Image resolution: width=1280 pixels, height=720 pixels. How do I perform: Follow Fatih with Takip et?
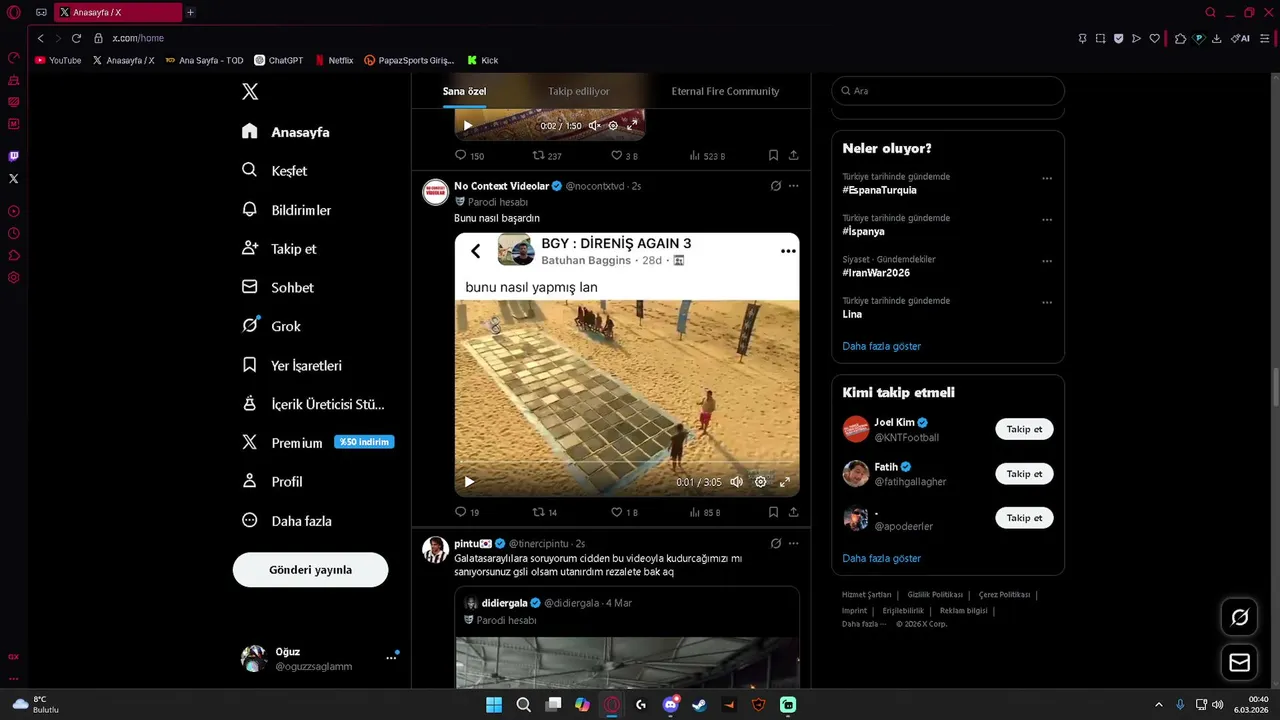(x=1024, y=474)
